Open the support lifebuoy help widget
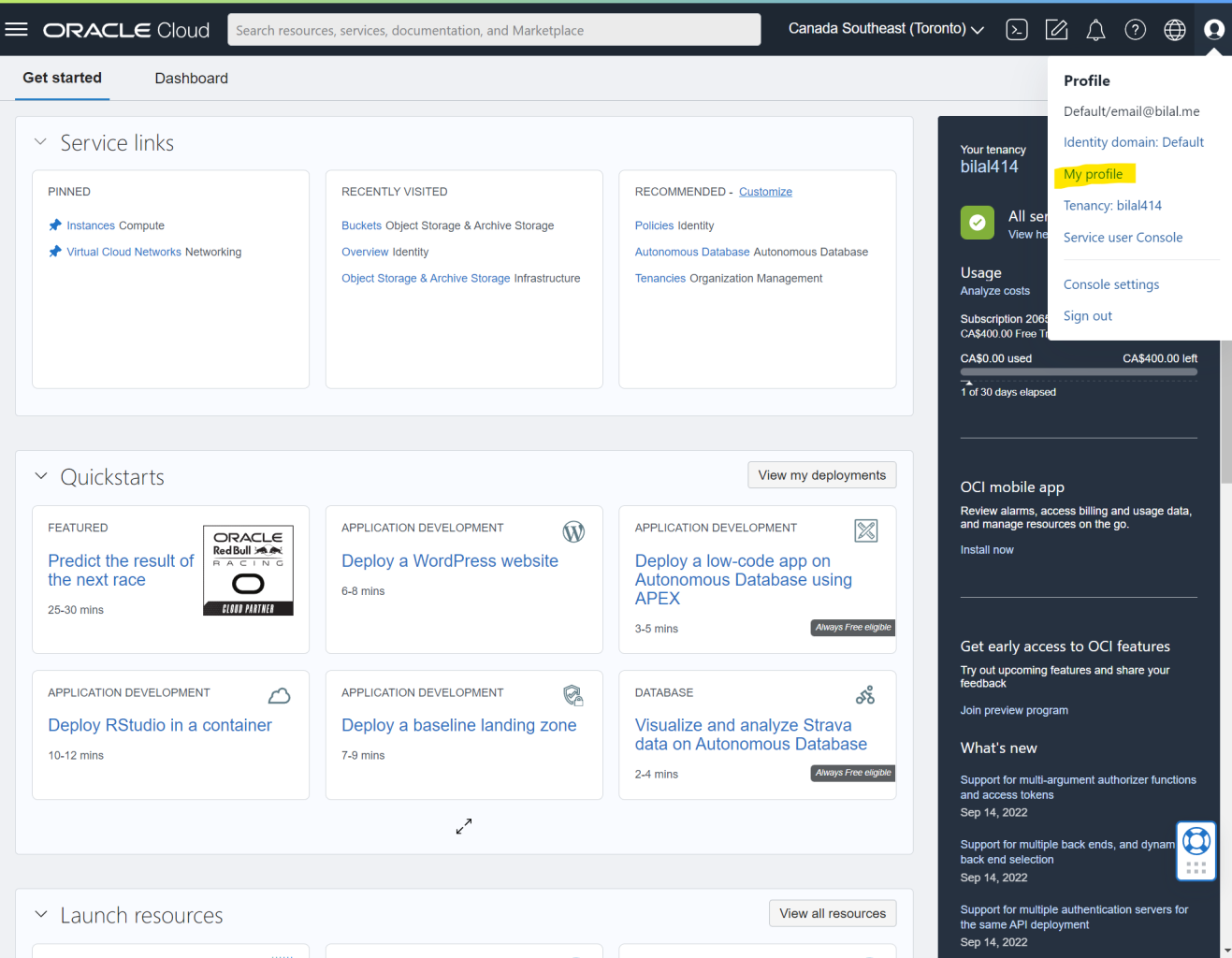 point(1196,840)
